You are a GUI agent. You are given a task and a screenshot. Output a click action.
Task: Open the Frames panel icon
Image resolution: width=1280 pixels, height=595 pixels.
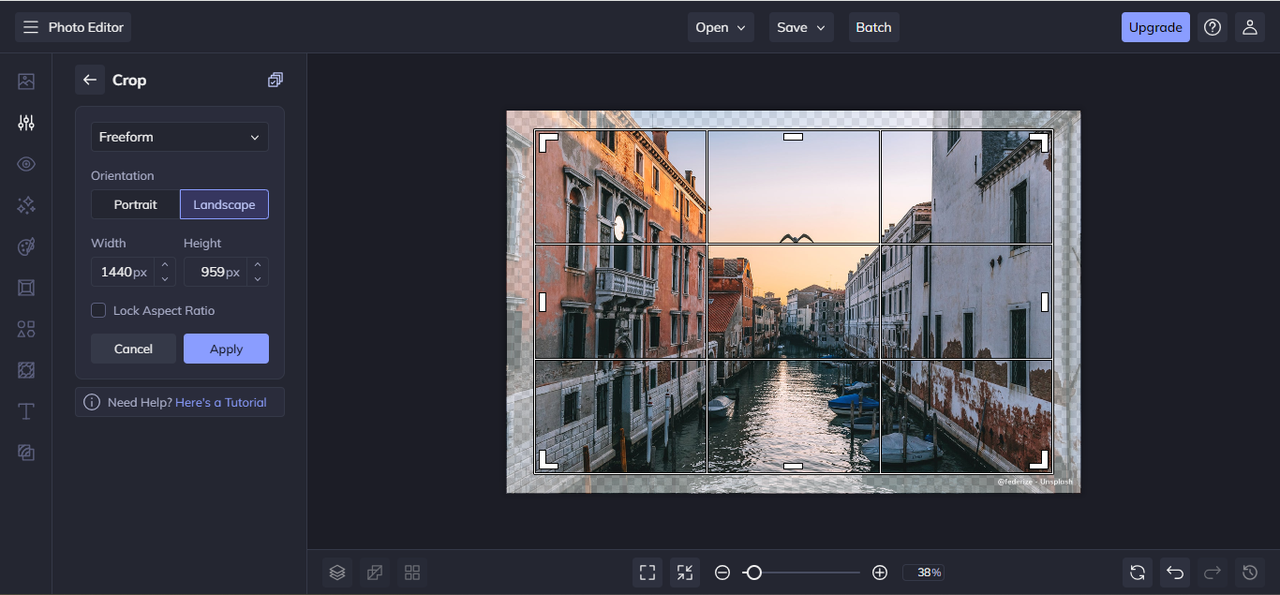tap(25, 287)
